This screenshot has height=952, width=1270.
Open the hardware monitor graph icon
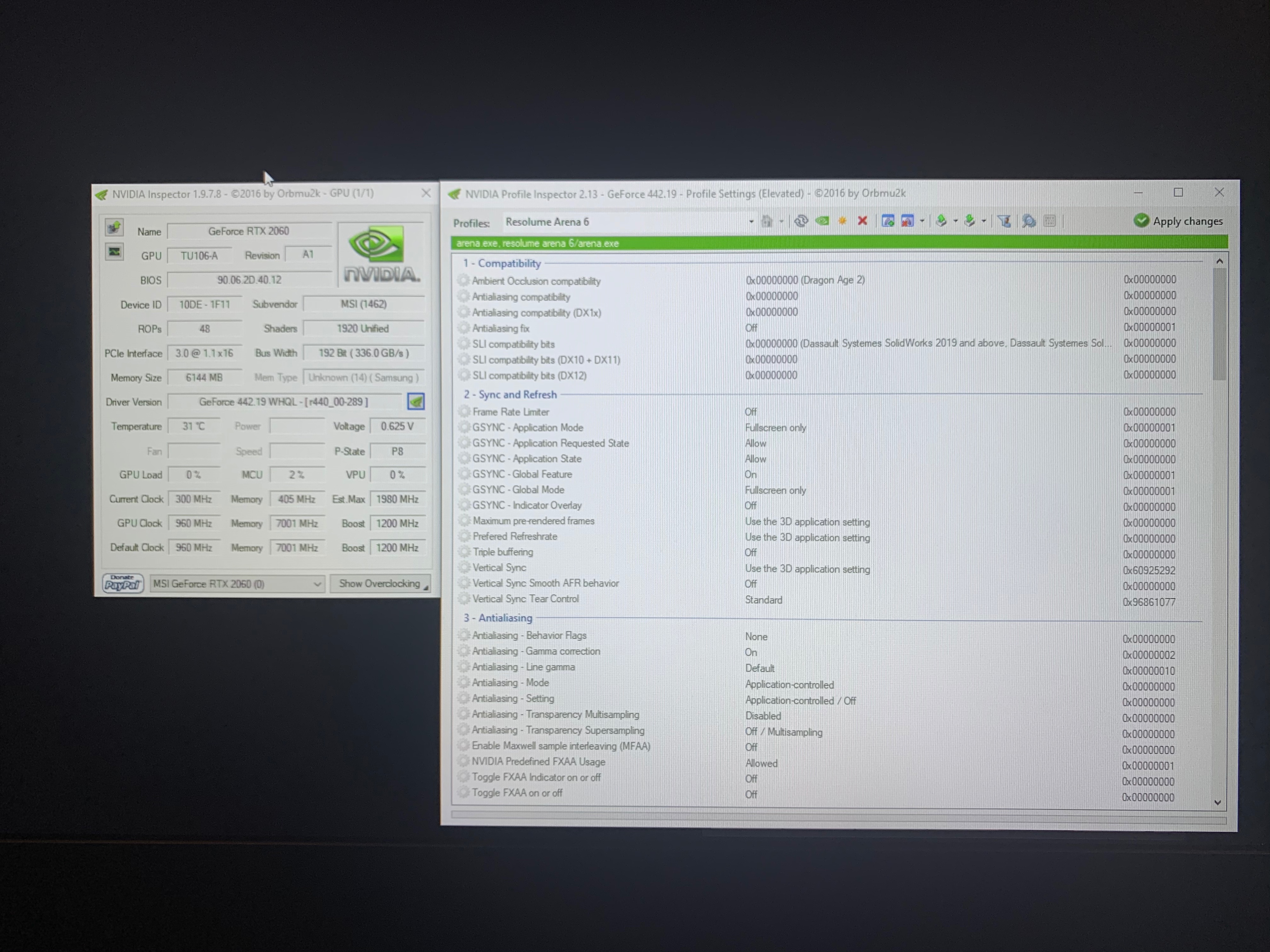pyautogui.click(x=114, y=253)
